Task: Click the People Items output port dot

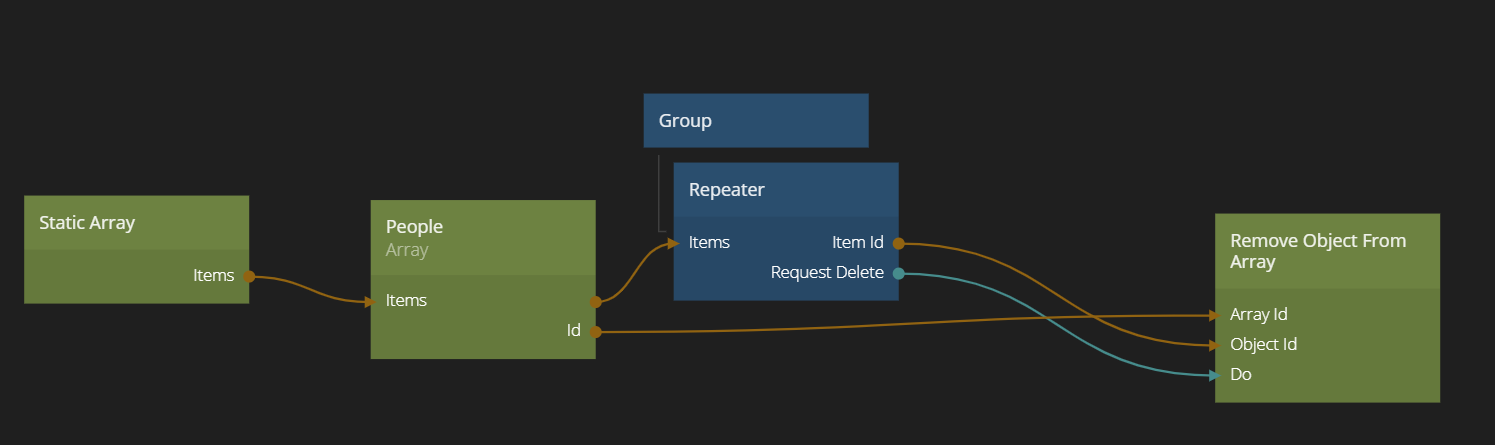Action: [595, 301]
